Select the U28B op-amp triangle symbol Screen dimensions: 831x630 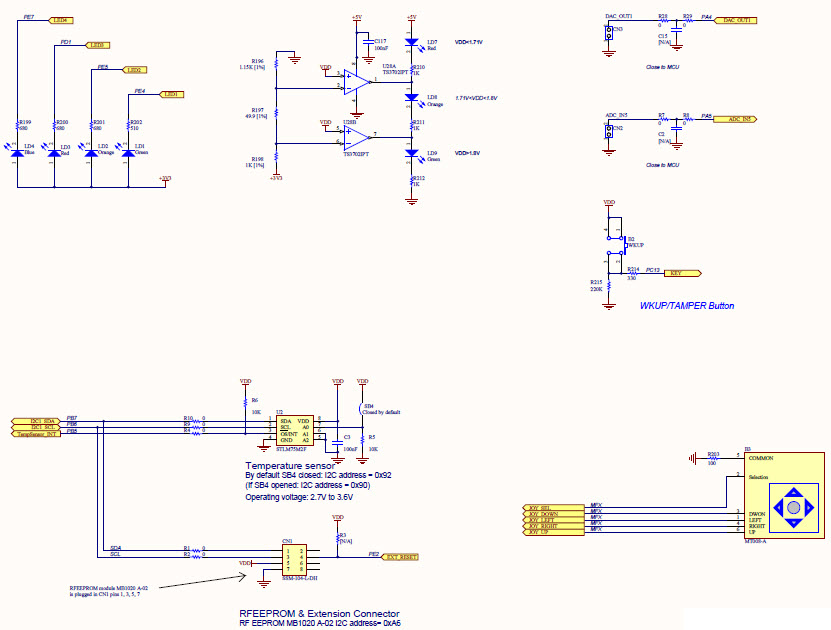pos(354,136)
